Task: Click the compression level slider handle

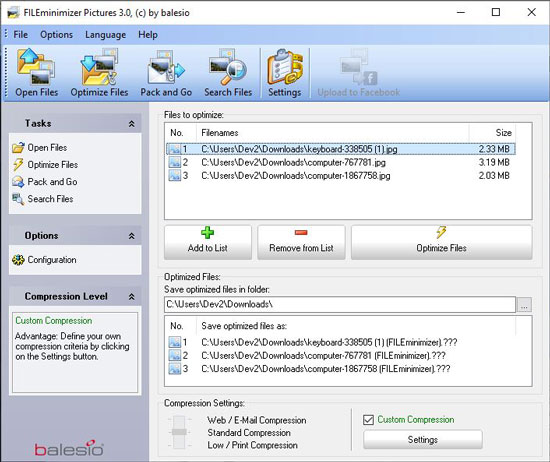Action: [x=179, y=432]
